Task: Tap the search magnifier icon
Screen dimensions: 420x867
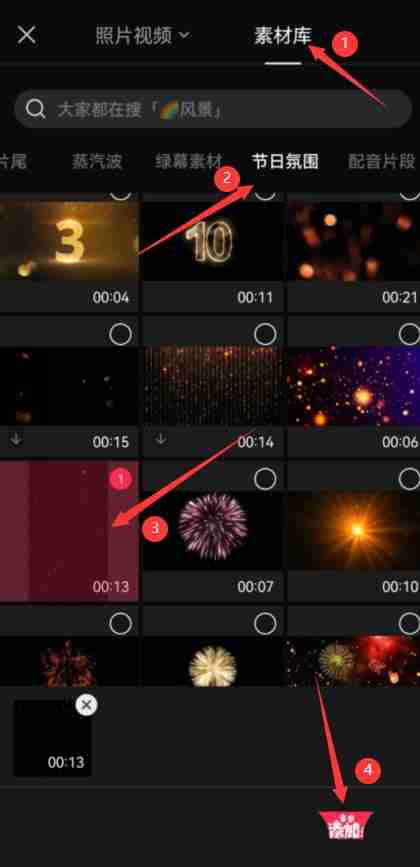Action: tap(35, 109)
